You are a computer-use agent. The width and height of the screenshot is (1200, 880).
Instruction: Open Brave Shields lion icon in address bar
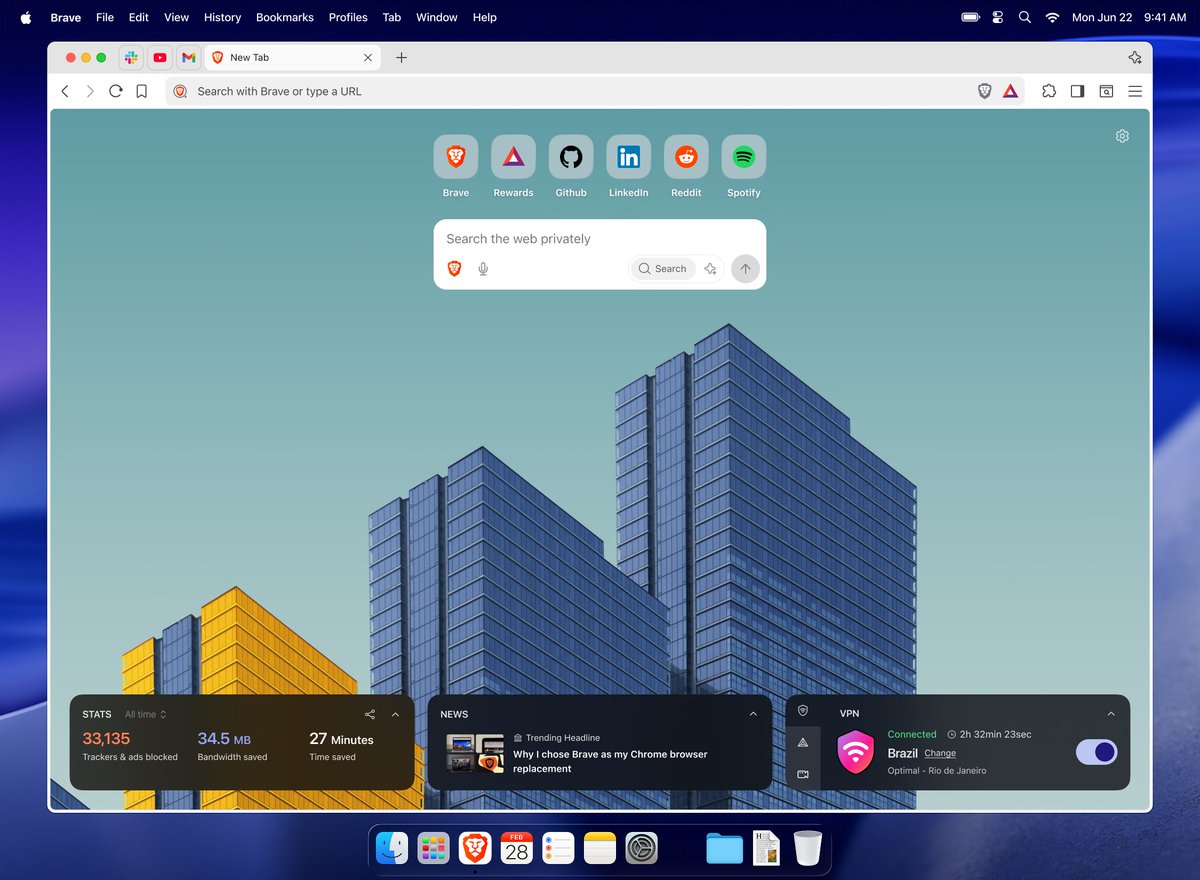[985, 91]
